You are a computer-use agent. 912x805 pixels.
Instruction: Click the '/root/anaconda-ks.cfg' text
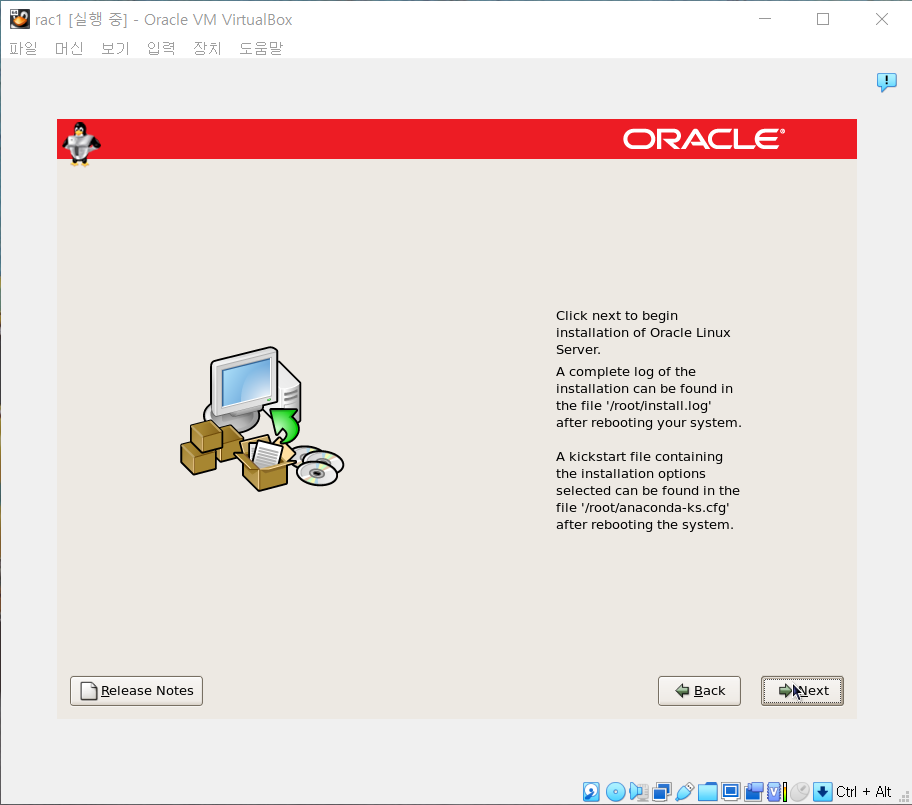(x=655, y=507)
